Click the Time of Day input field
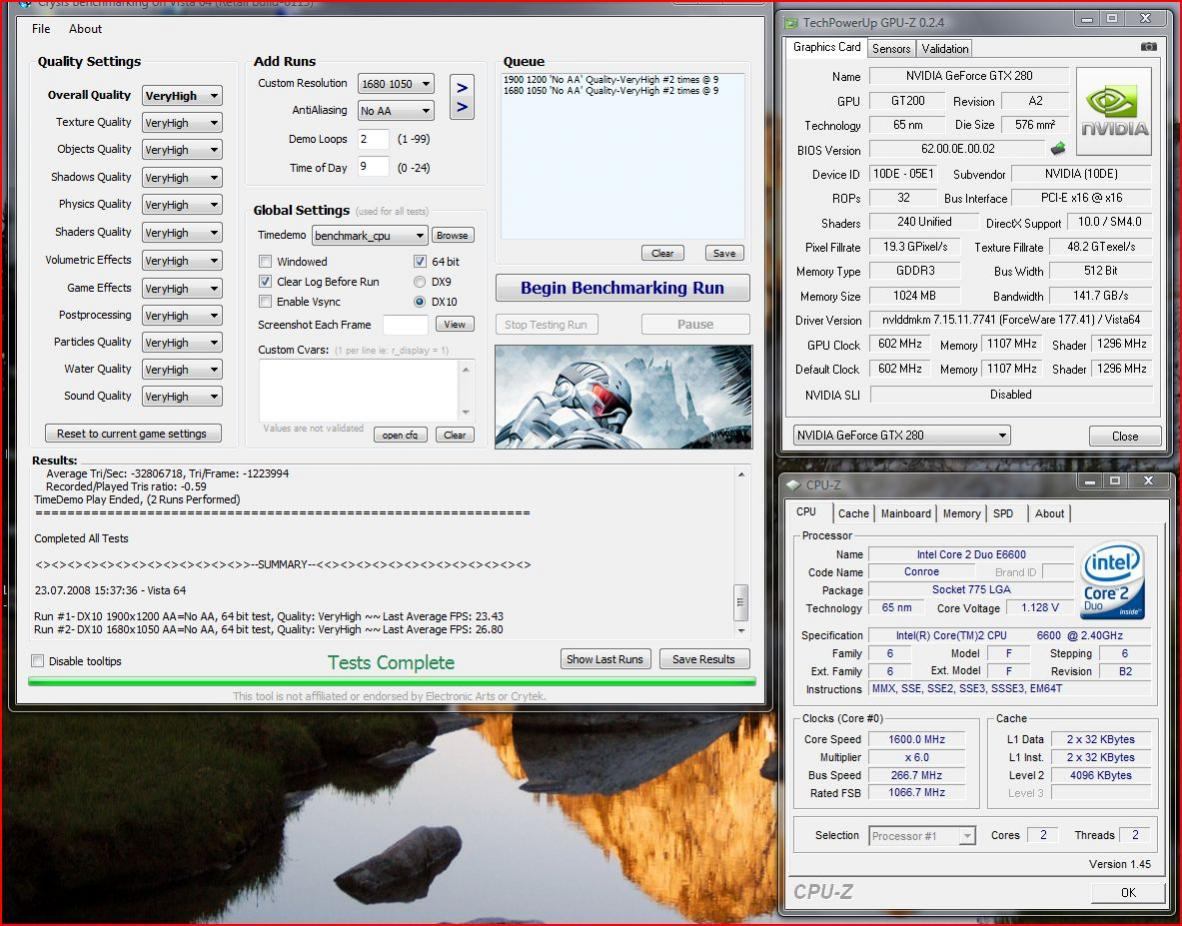 tap(372, 167)
